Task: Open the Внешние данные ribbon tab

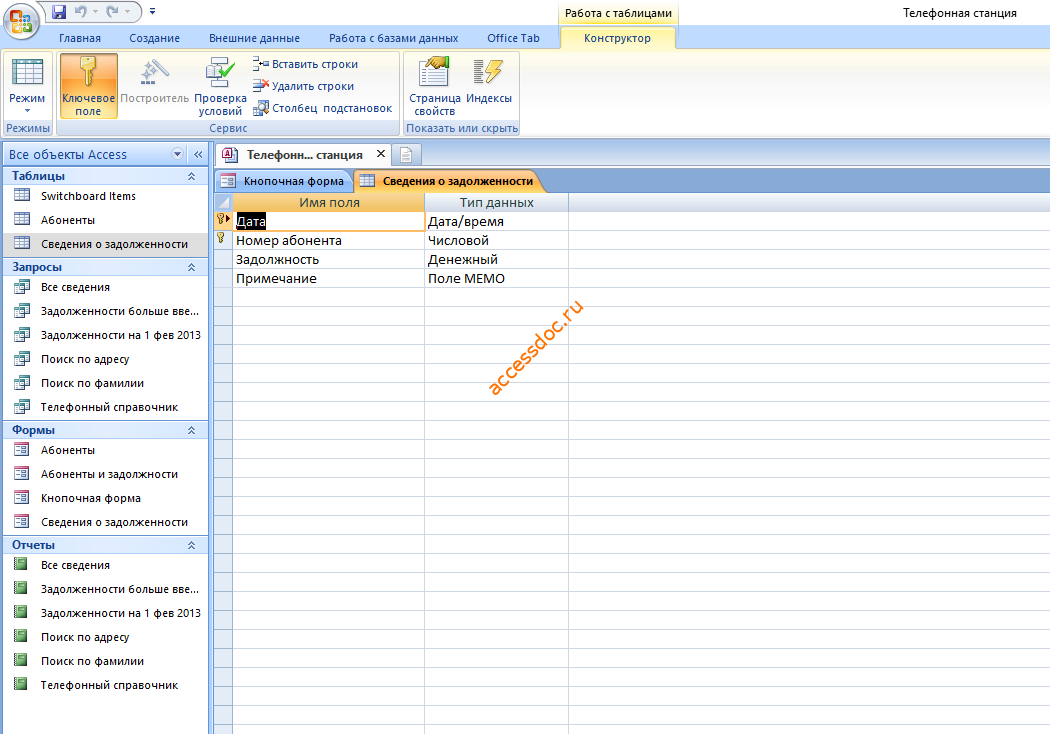Action: pyautogui.click(x=254, y=38)
